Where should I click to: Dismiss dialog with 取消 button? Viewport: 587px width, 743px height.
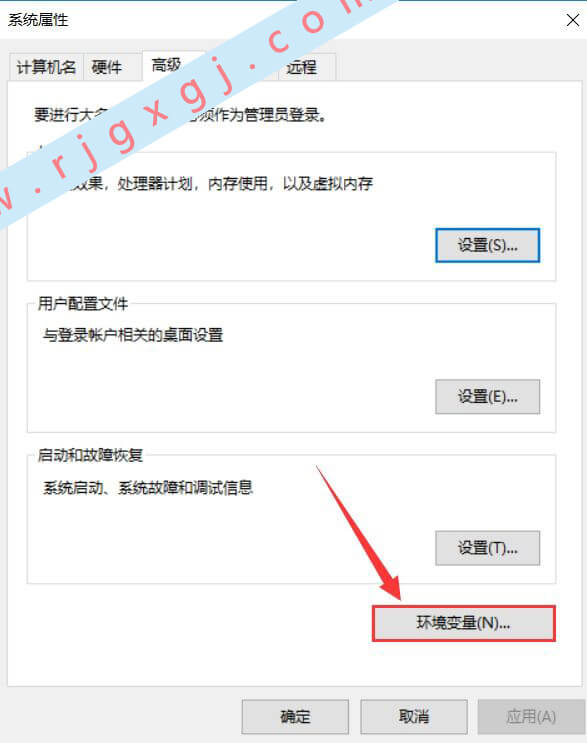[414, 716]
